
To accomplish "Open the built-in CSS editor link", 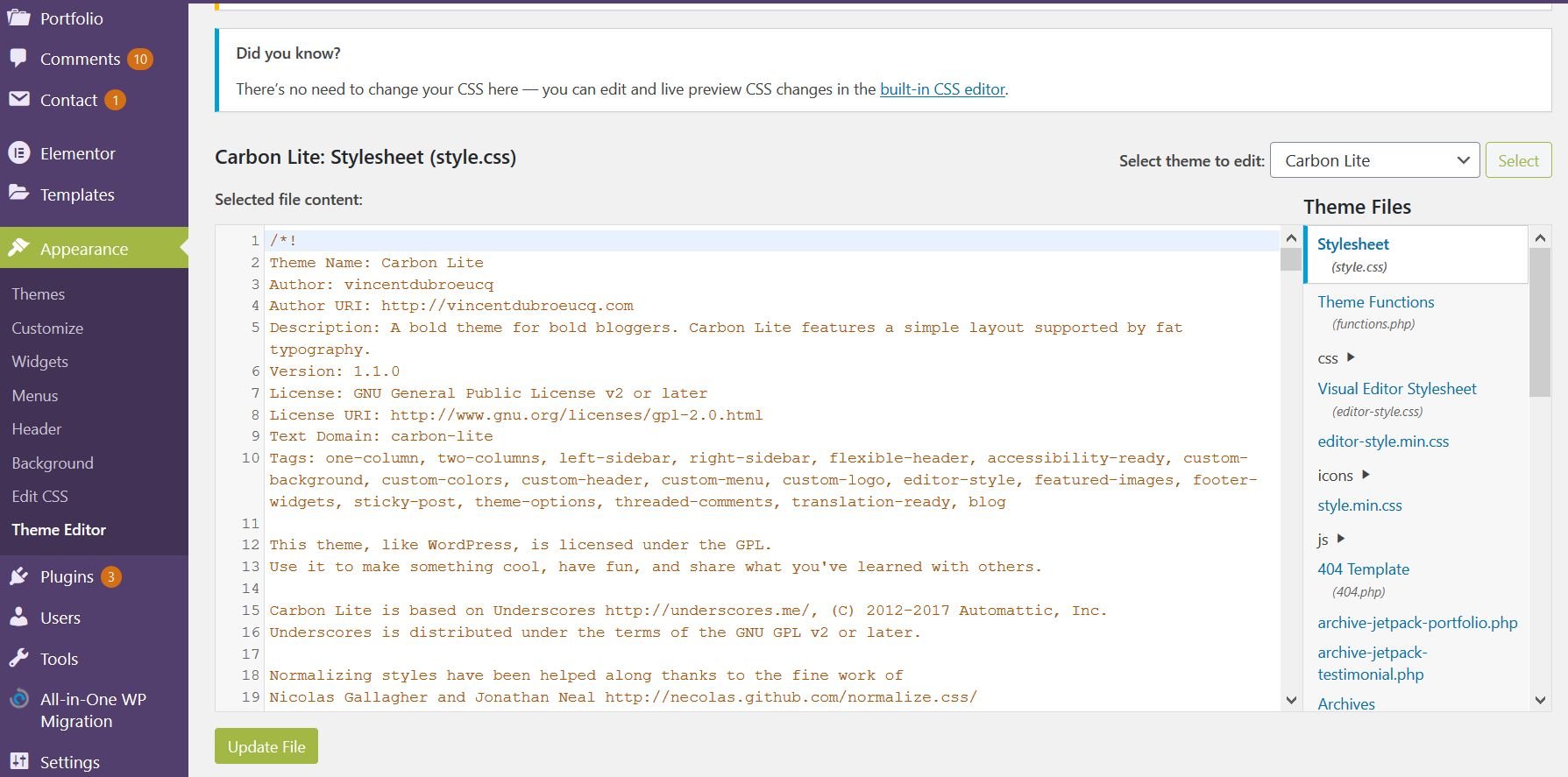I will click(x=942, y=88).
